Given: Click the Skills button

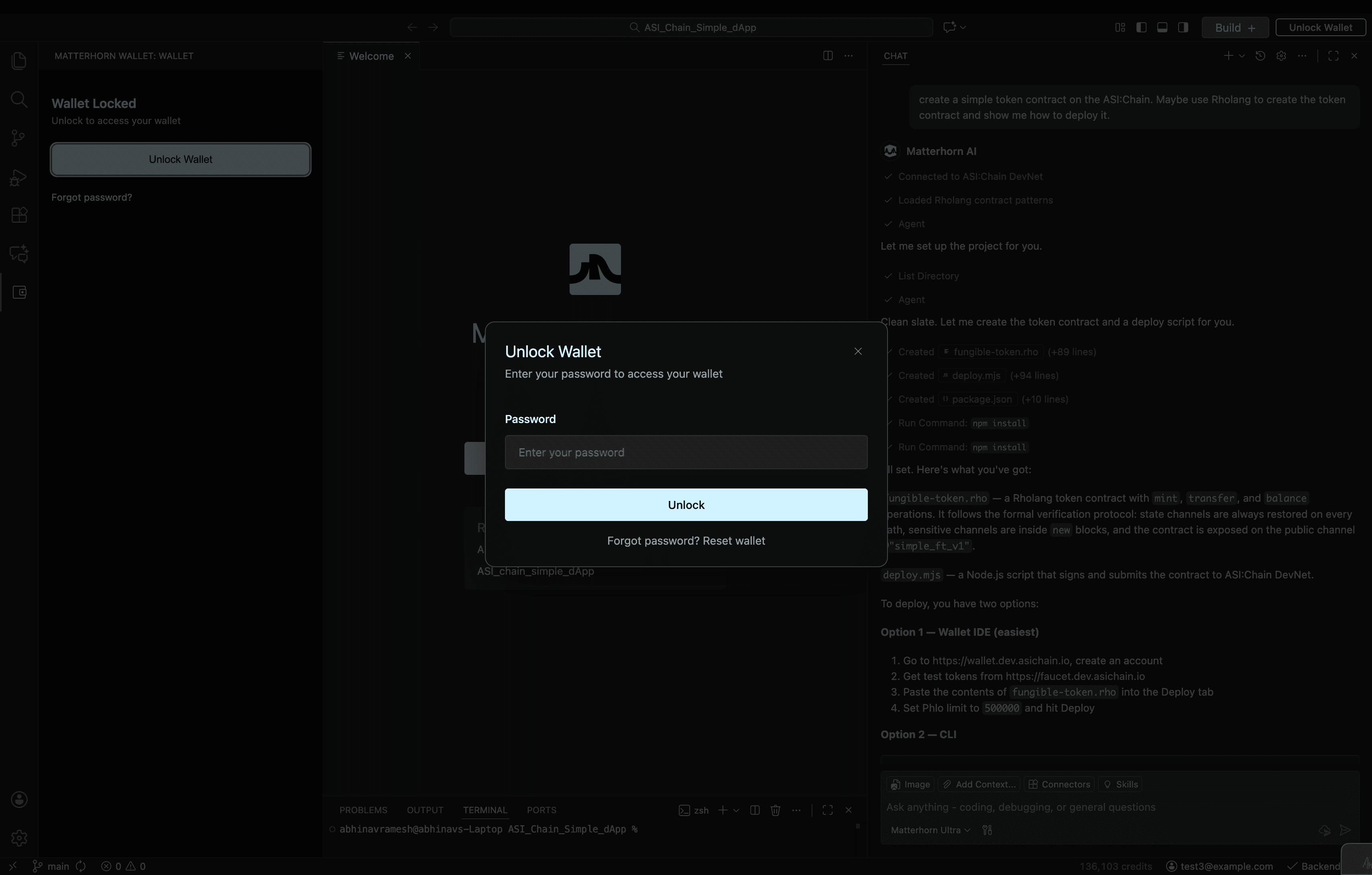Looking at the screenshot, I should coord(1121,784).
